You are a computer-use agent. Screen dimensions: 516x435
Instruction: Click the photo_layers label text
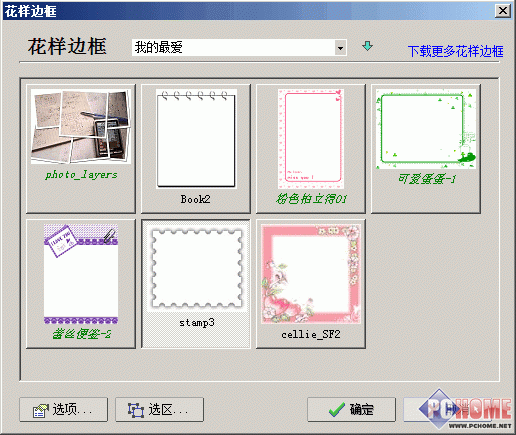coord(81,175)
